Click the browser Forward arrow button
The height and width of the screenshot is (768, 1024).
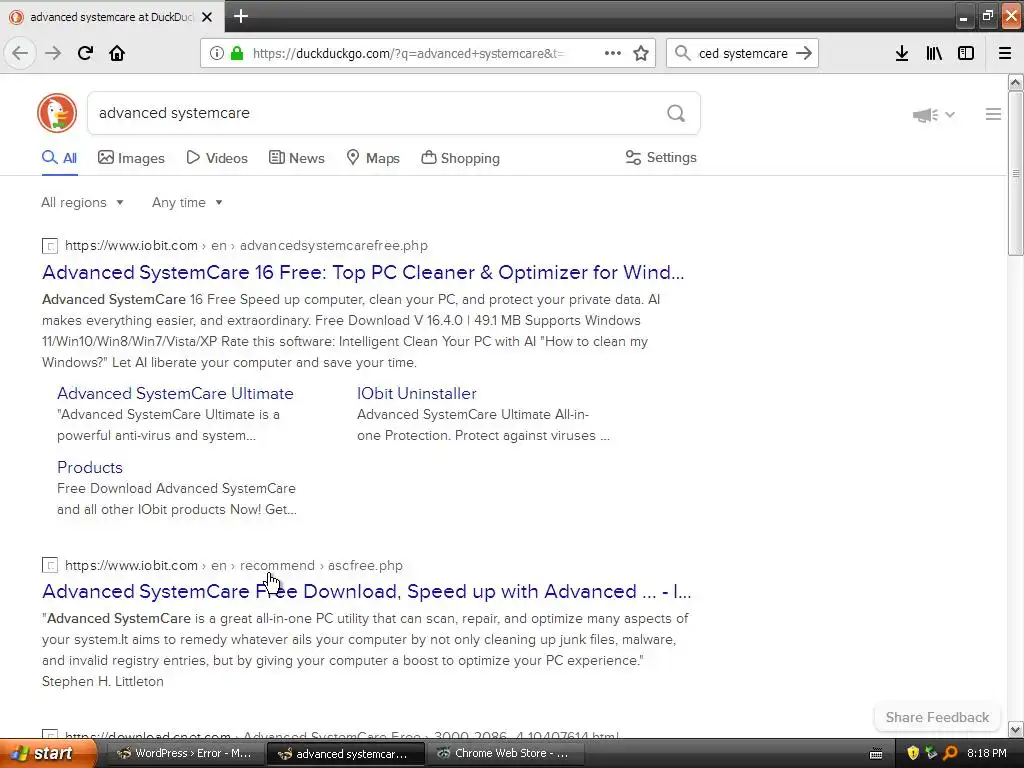pos(53,54)
